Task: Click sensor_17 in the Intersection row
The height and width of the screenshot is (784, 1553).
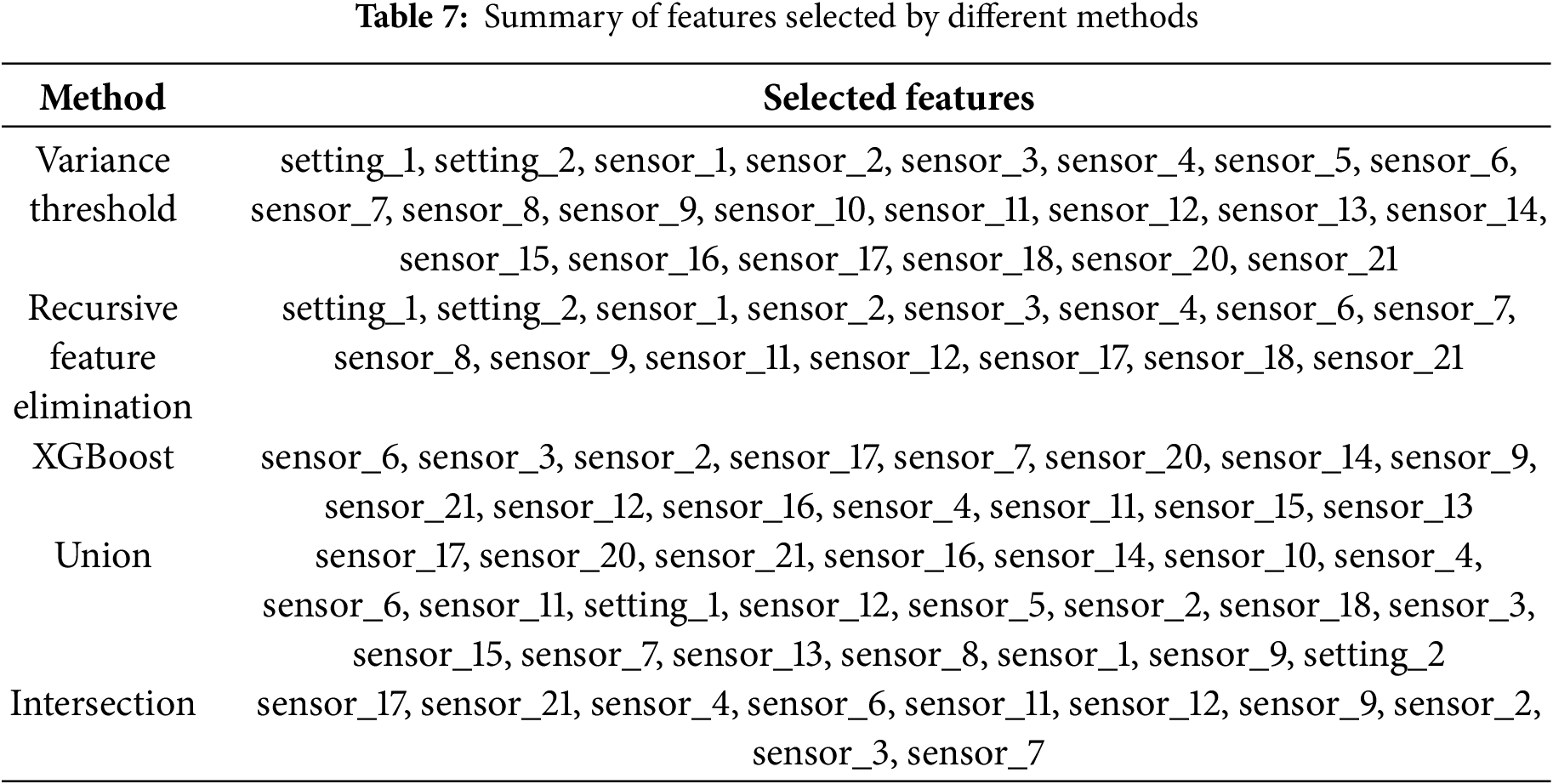Action: tap(331, 704)
